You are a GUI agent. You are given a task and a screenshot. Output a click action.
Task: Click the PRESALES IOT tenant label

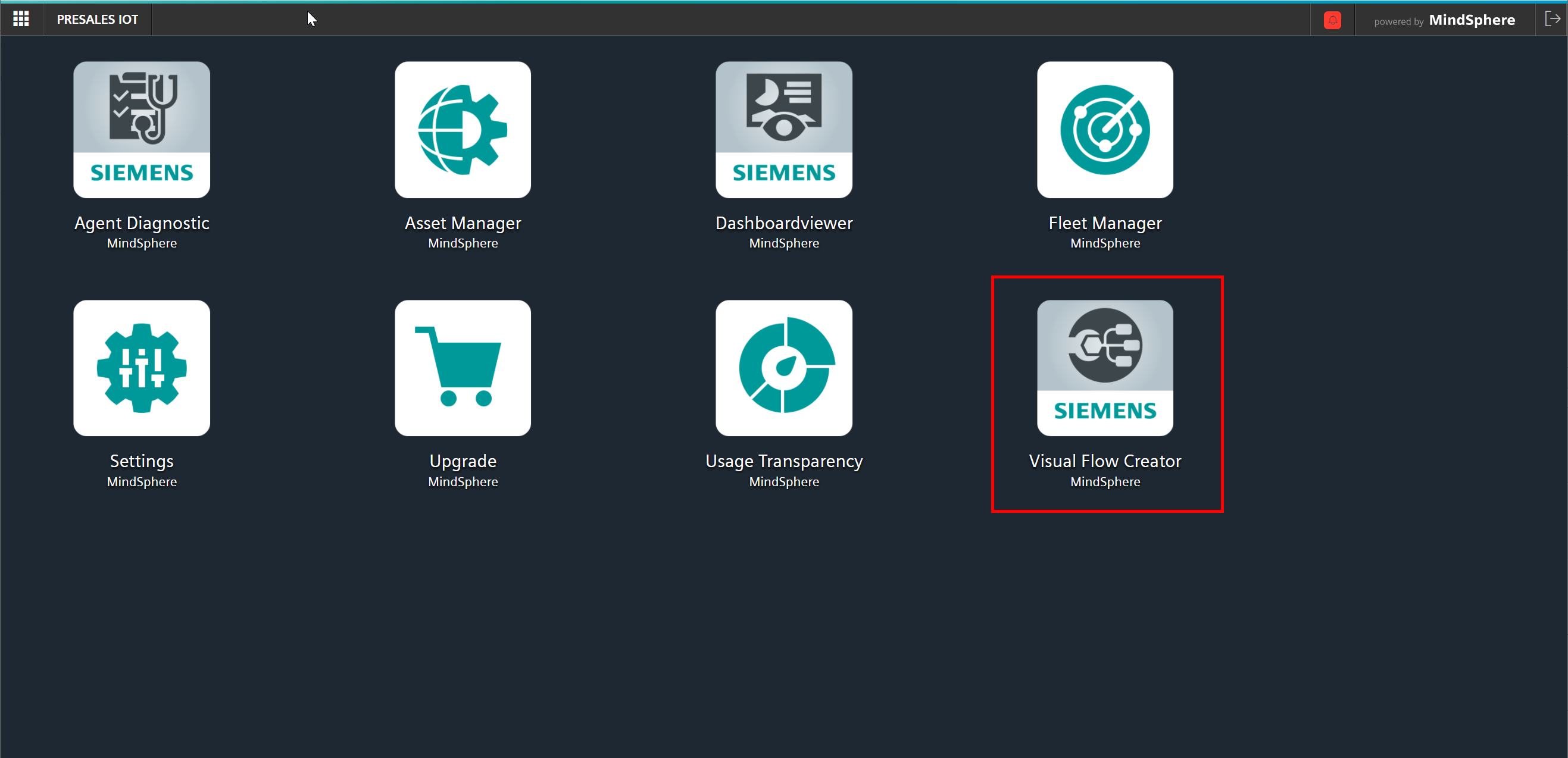pyautogui.click(x=98, y=20)
